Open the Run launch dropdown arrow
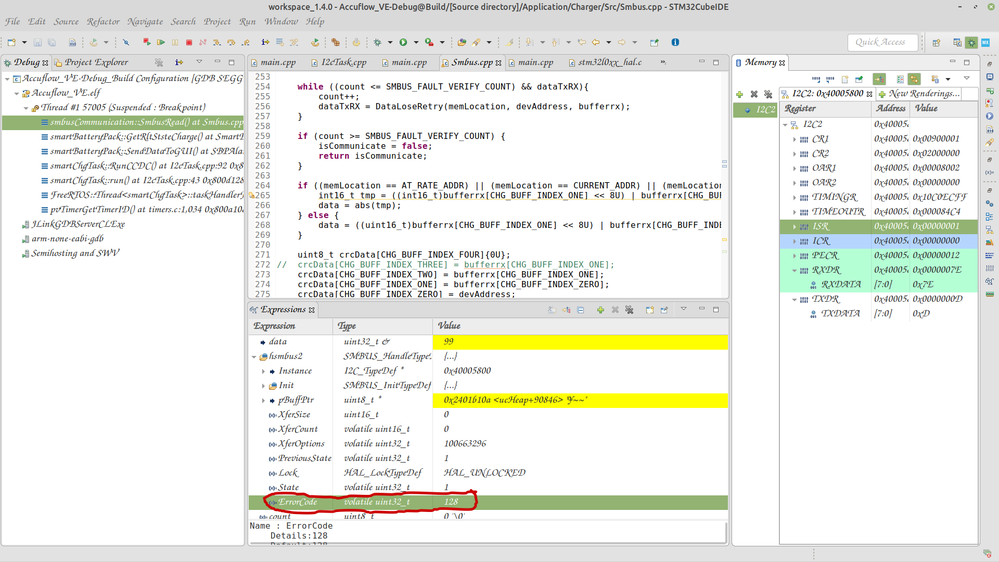 coord(415,43)
